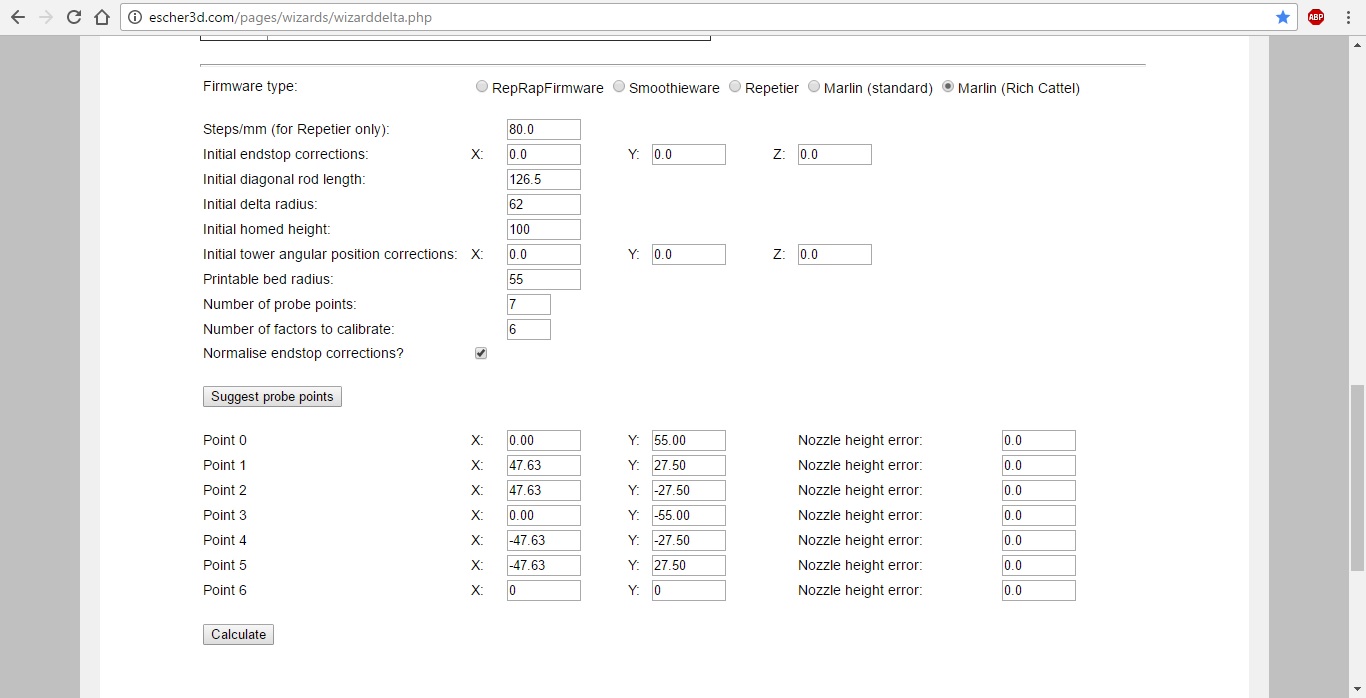1366x698 pixels.
Task: Edit Number of factors to calibrate field
Action: tap(529, 330)
